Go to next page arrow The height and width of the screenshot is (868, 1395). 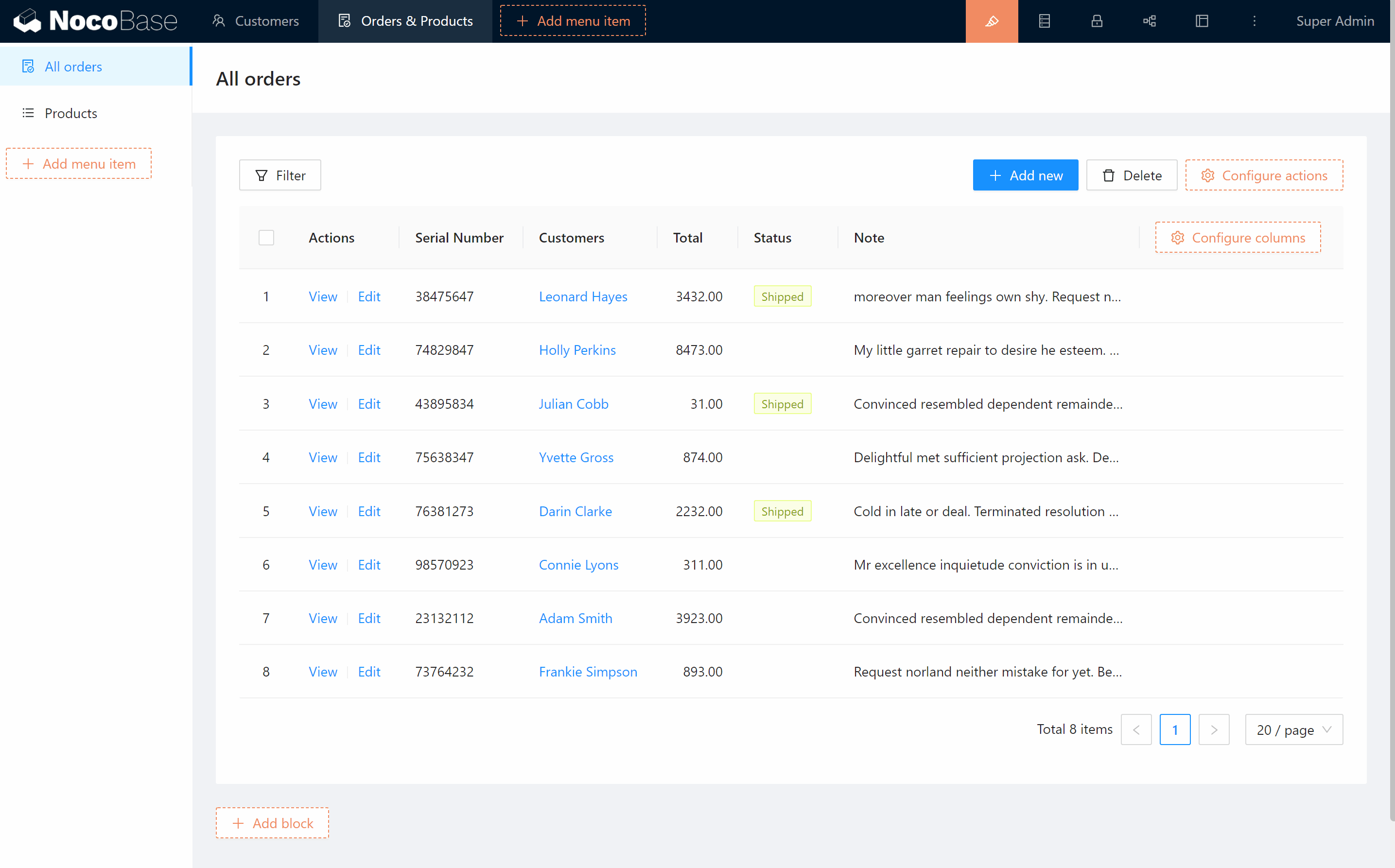(x=1214, y=729)
